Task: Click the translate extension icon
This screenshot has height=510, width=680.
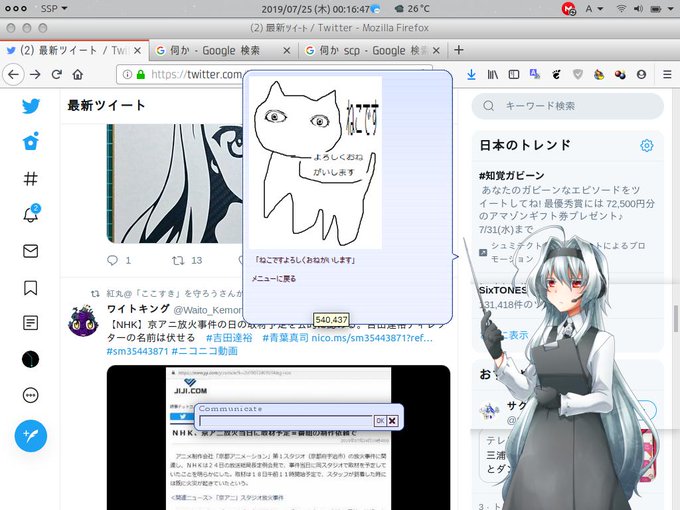Action: pyautogui.click(x=535, y=74)
